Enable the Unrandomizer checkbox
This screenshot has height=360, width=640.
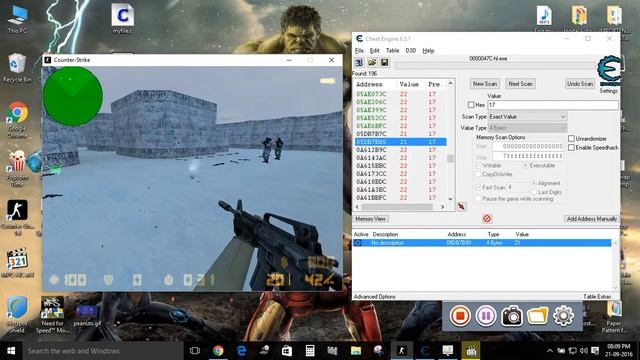pos(571,138)
